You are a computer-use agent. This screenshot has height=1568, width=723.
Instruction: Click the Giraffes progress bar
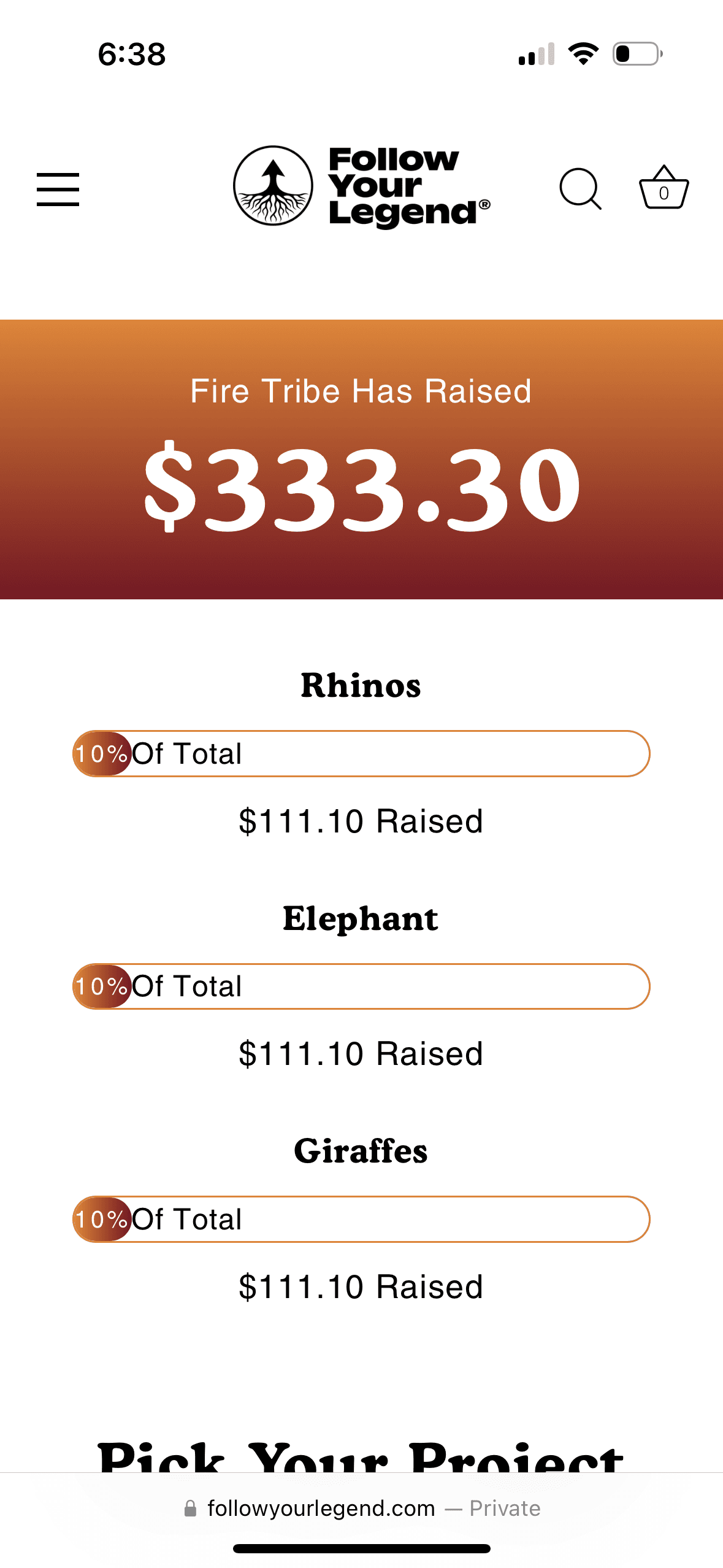coord(361,1219)
